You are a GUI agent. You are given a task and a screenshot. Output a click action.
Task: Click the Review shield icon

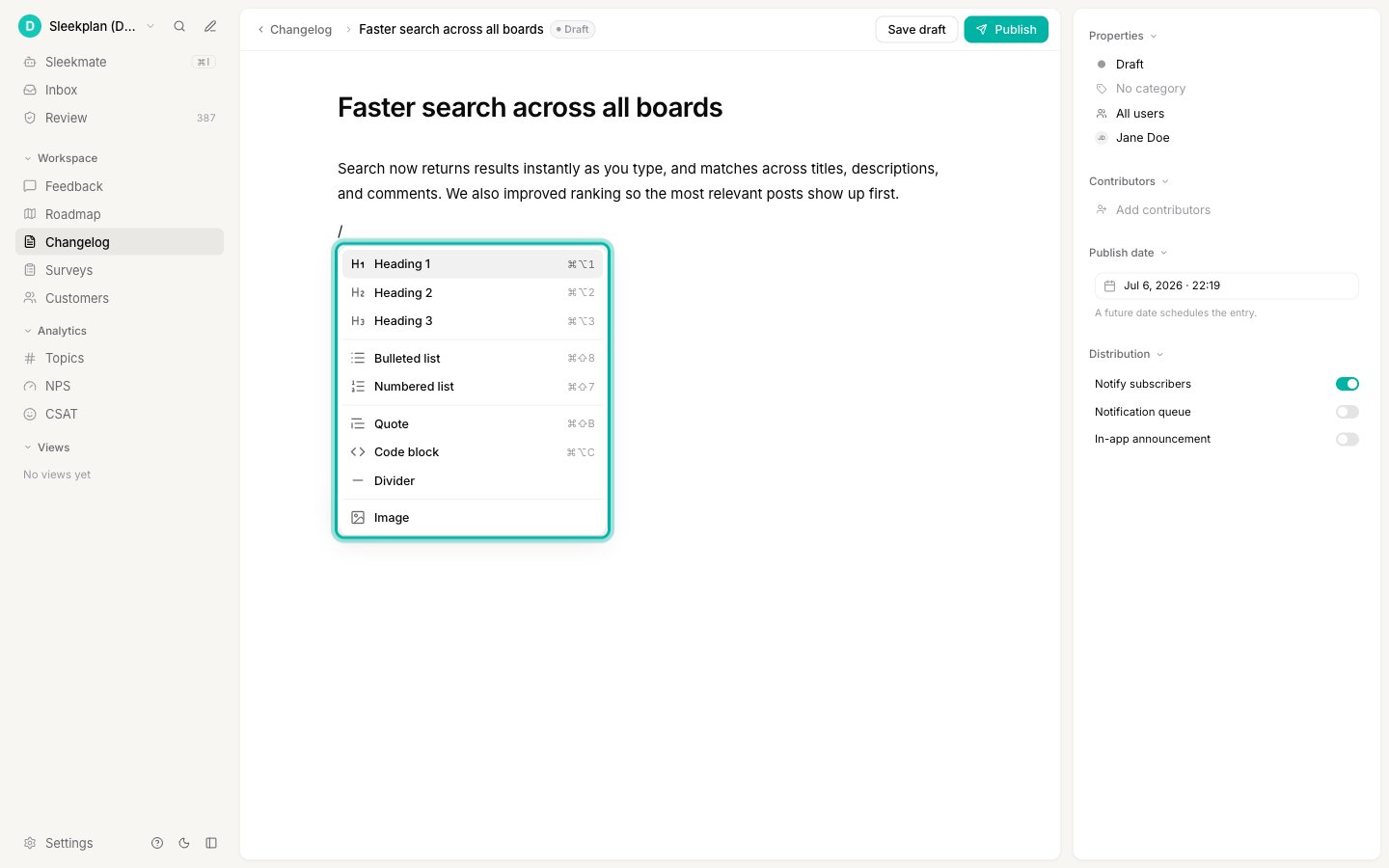click(x=30, y=118)
